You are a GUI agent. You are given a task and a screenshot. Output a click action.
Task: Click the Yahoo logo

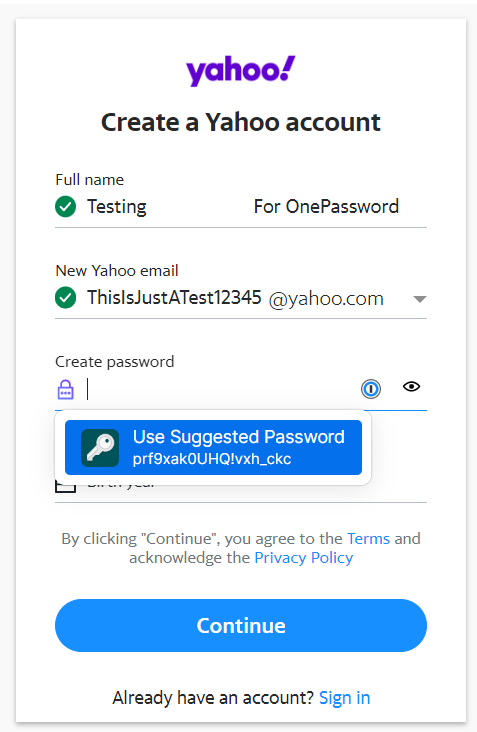pyautogui.click(x=240, y=70)
